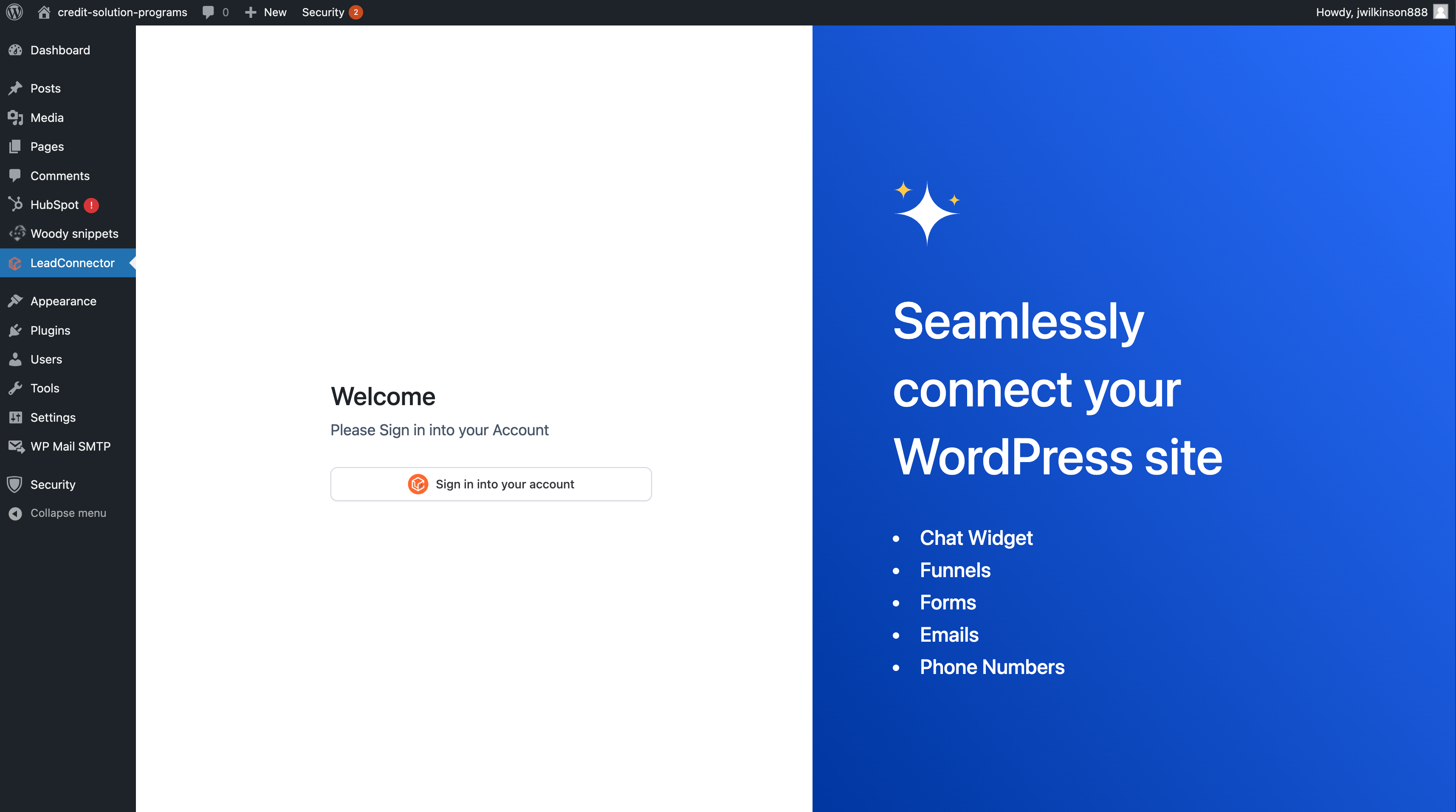Click the Users person icon
This screenshot has height=812, width=1456.
click(x=15, y=359)
